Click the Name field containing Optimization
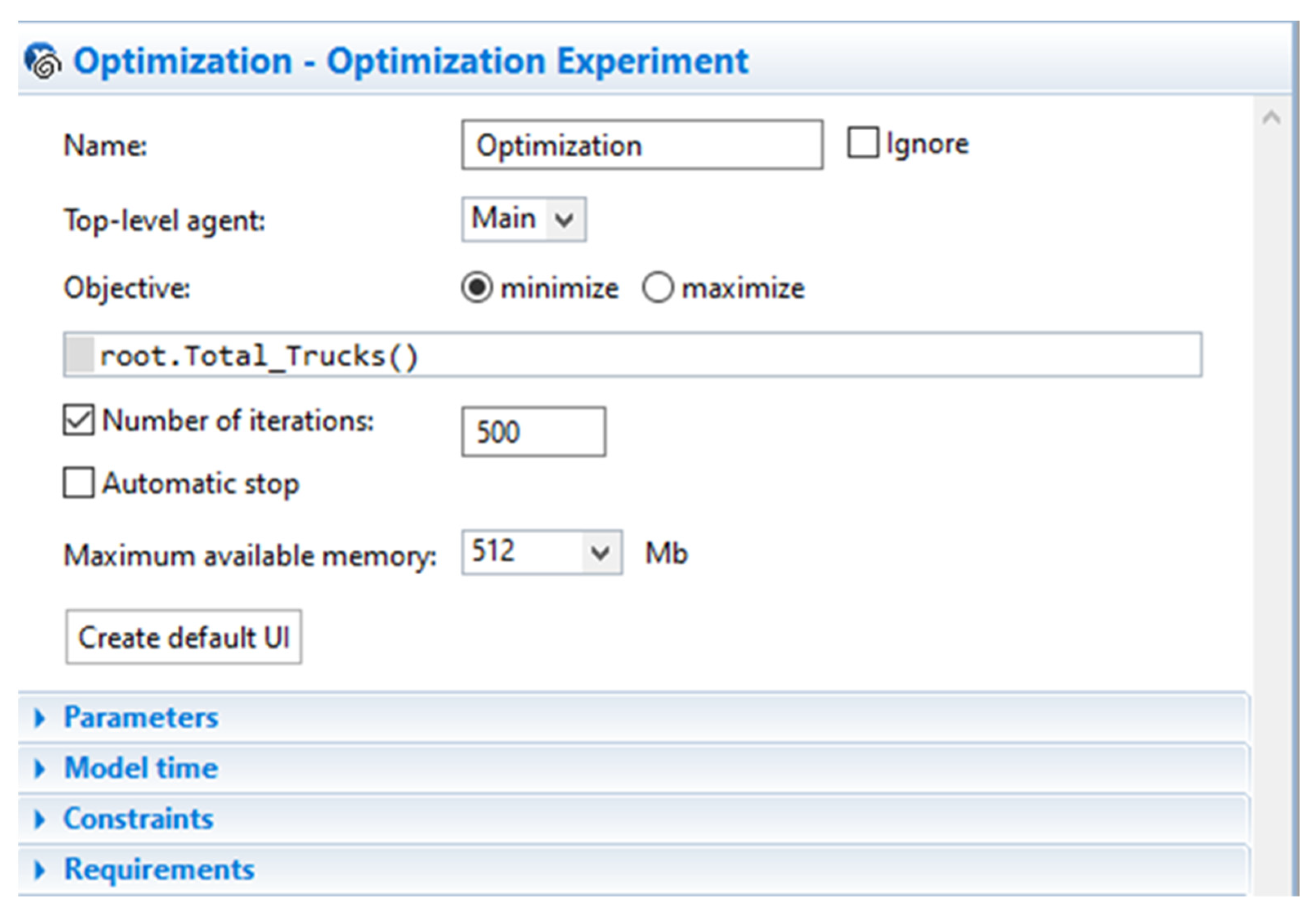Image resolution: width=1316 pixels, height=915 pixels. 642,145
